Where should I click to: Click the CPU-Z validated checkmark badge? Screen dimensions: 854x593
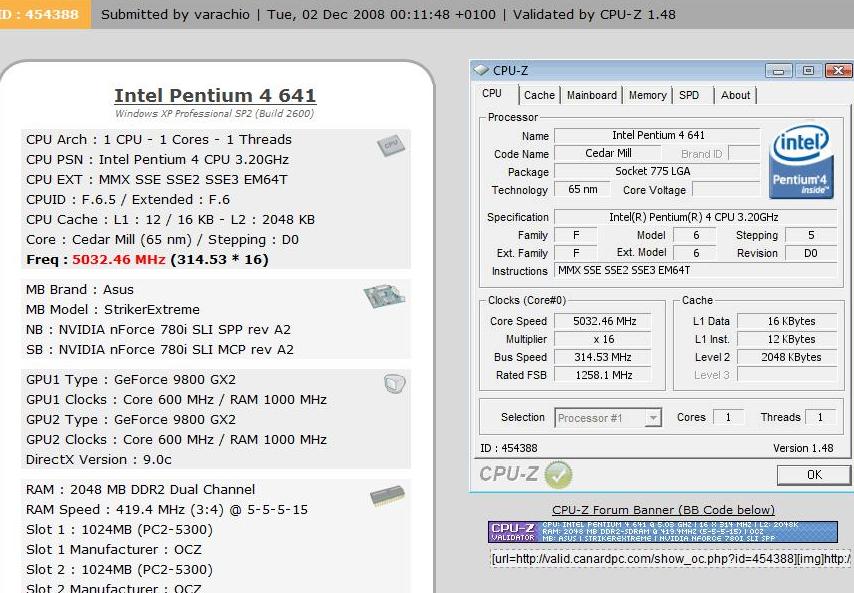558,474
